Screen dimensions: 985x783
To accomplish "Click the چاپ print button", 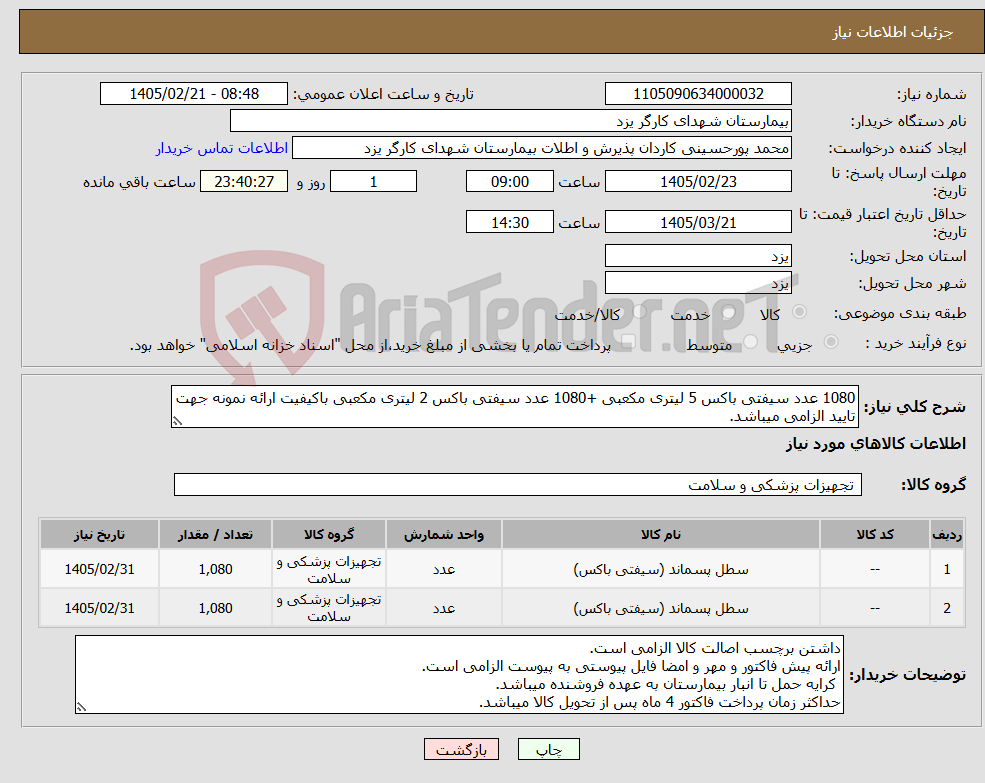I will pos(548,749).
